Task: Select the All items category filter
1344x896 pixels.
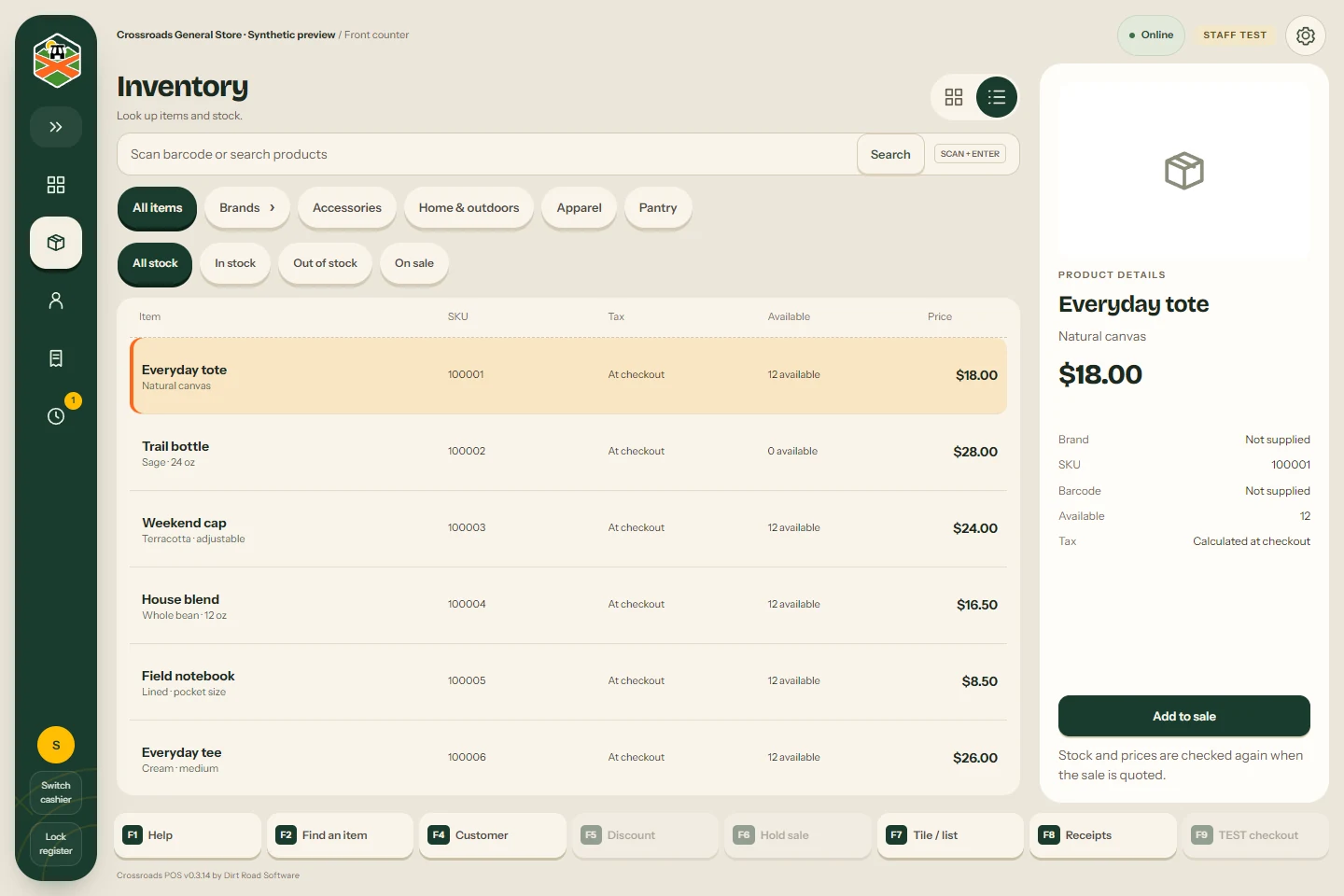Action: (x=158, y=208)
